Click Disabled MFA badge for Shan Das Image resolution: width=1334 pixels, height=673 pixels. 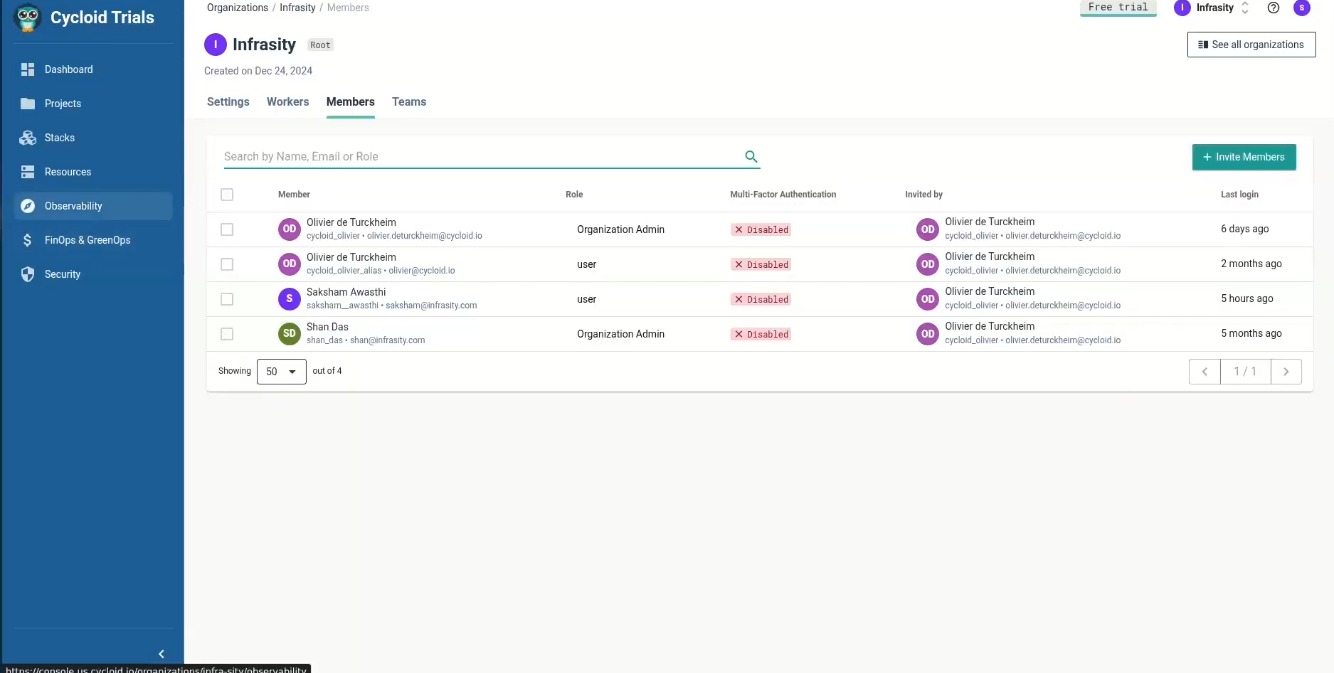point(761,334)
